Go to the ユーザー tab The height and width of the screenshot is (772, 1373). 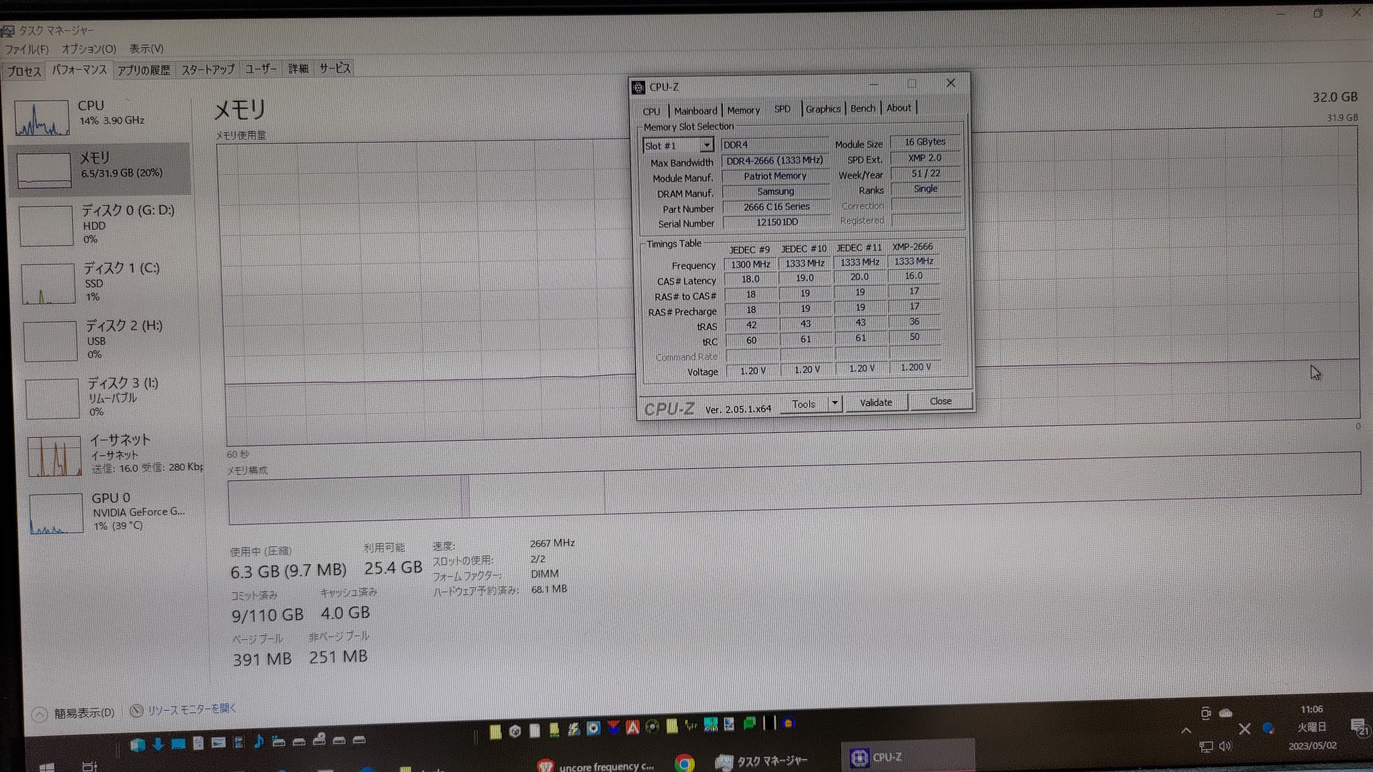pos(261,69)
